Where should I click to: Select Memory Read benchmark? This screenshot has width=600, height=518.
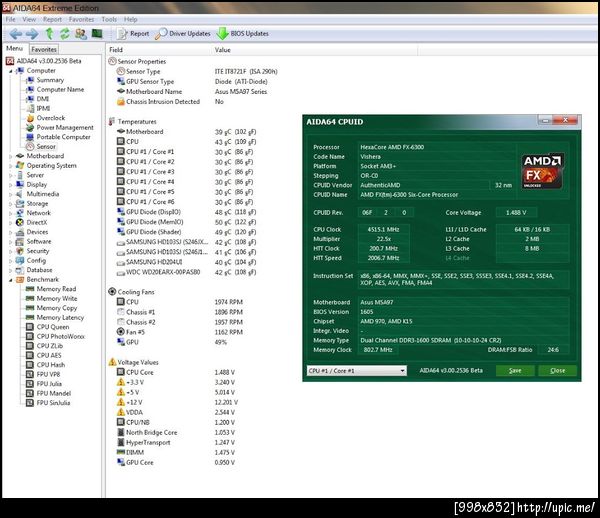[x=56, y=289]
